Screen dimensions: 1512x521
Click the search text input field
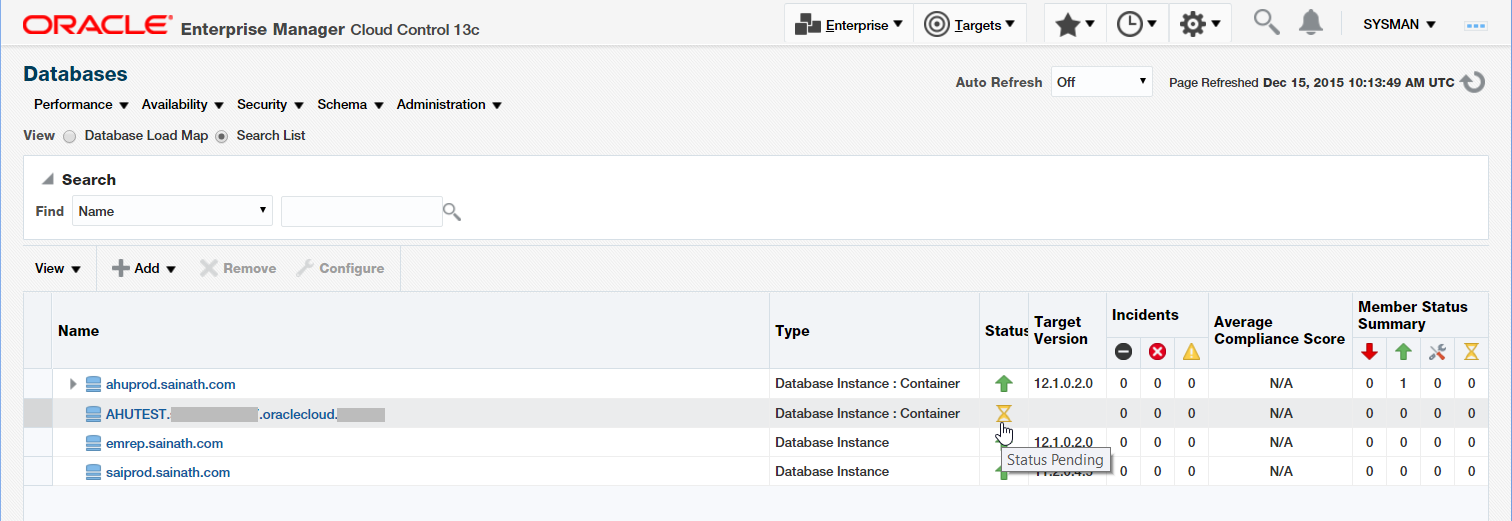[x=361, y=211]
